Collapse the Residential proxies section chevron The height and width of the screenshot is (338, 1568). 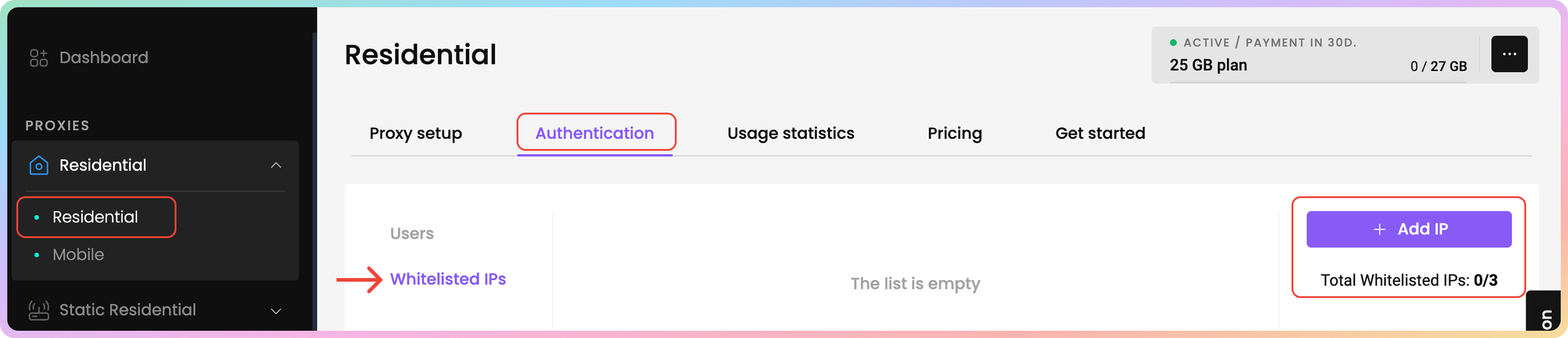coord(276,165)
